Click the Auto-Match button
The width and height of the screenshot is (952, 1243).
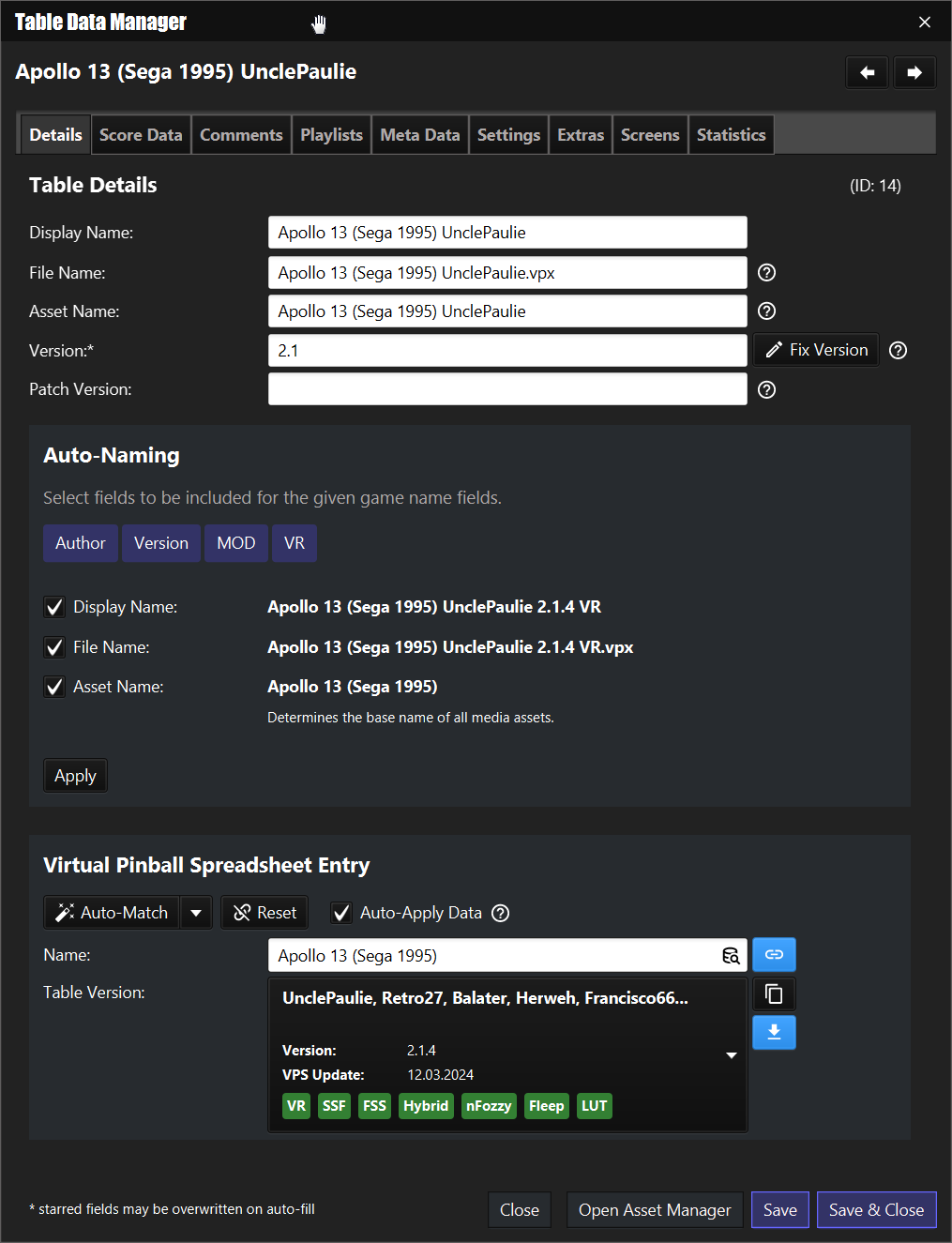point(112,913)
